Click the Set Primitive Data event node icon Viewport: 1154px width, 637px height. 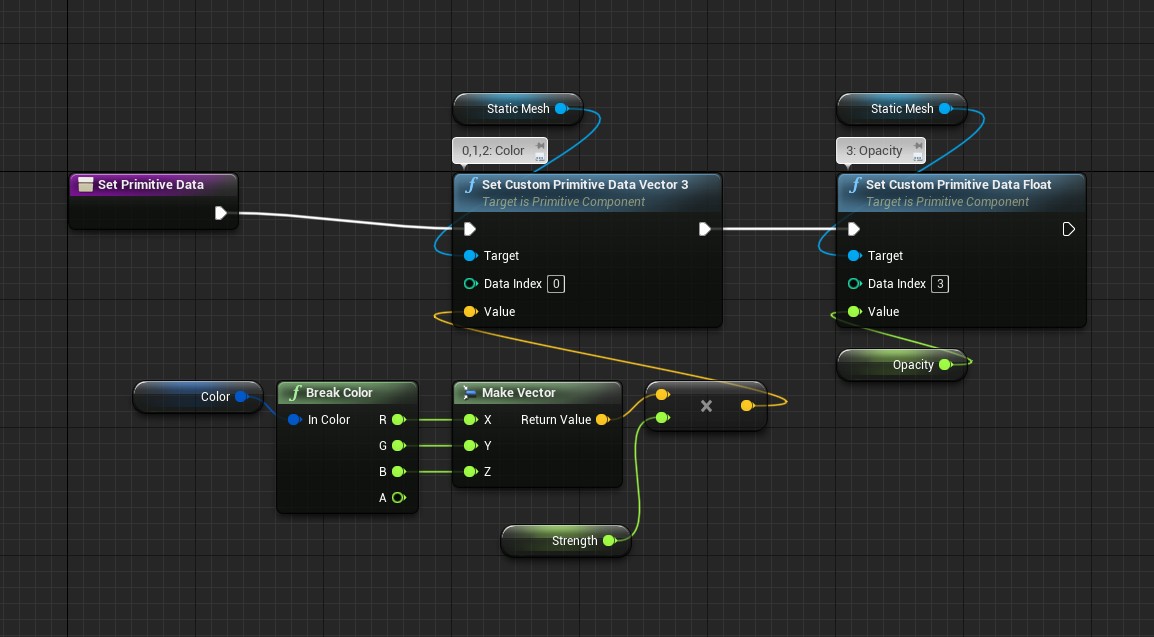[86, 185]
